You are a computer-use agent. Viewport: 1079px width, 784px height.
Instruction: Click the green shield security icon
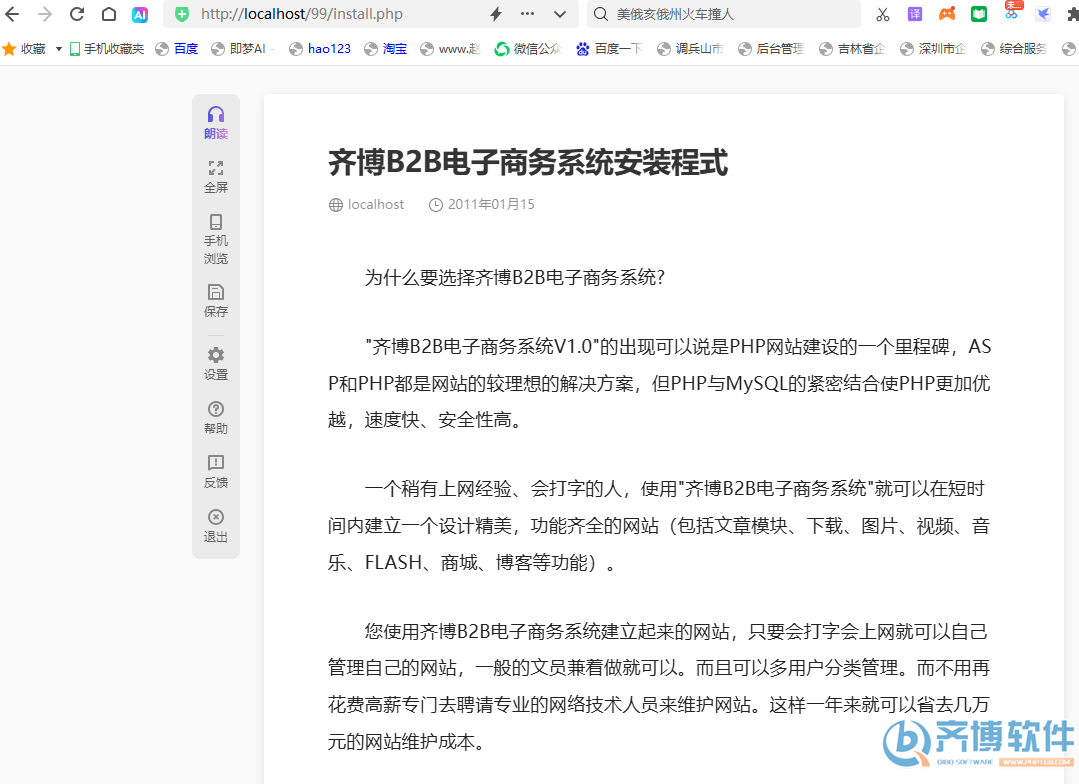[182, 14]
